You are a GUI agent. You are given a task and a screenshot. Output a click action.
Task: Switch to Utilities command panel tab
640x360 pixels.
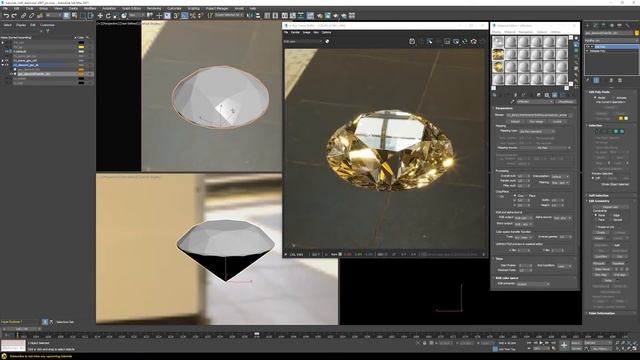[x=627, y=25]
